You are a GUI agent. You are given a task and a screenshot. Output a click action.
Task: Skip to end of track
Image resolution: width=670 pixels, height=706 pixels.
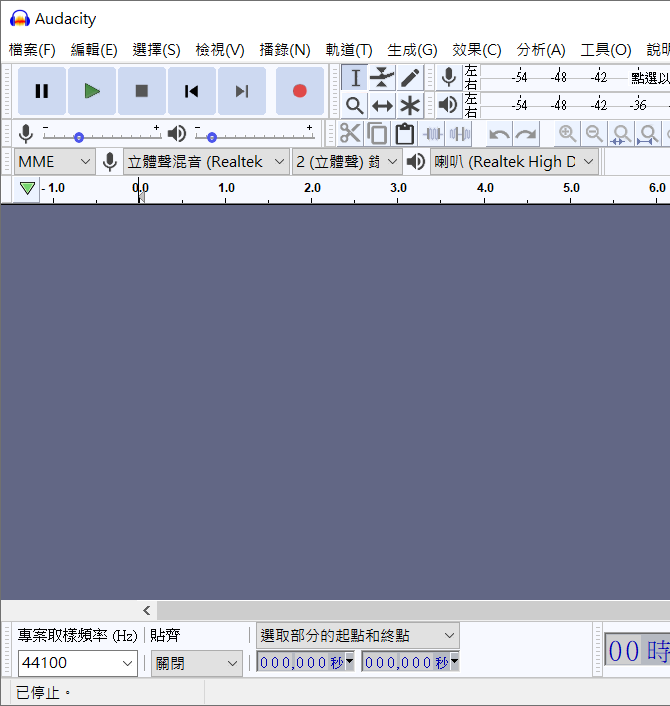(242, 91)
